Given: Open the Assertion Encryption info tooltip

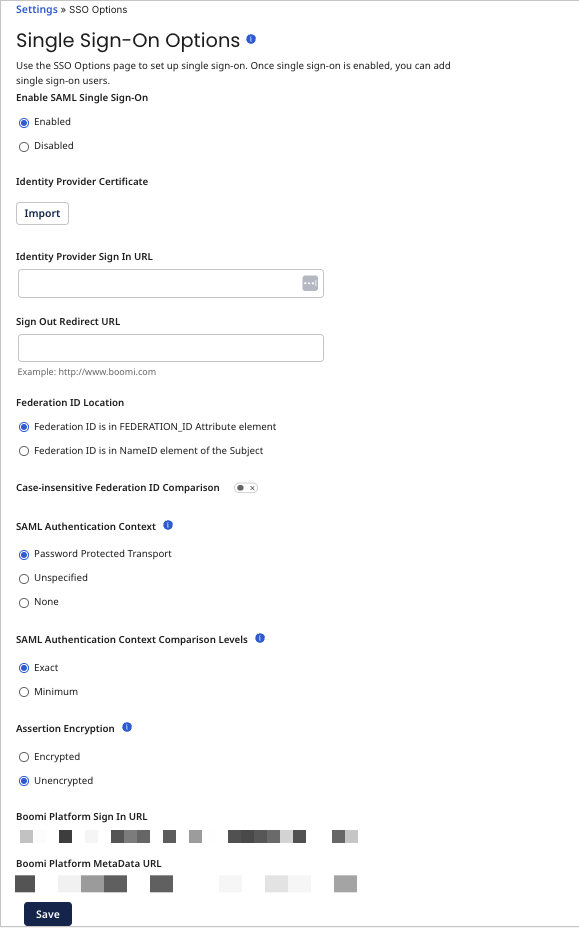Looking at the screenshot, I should pyautogui.click(x=126, y=727).
